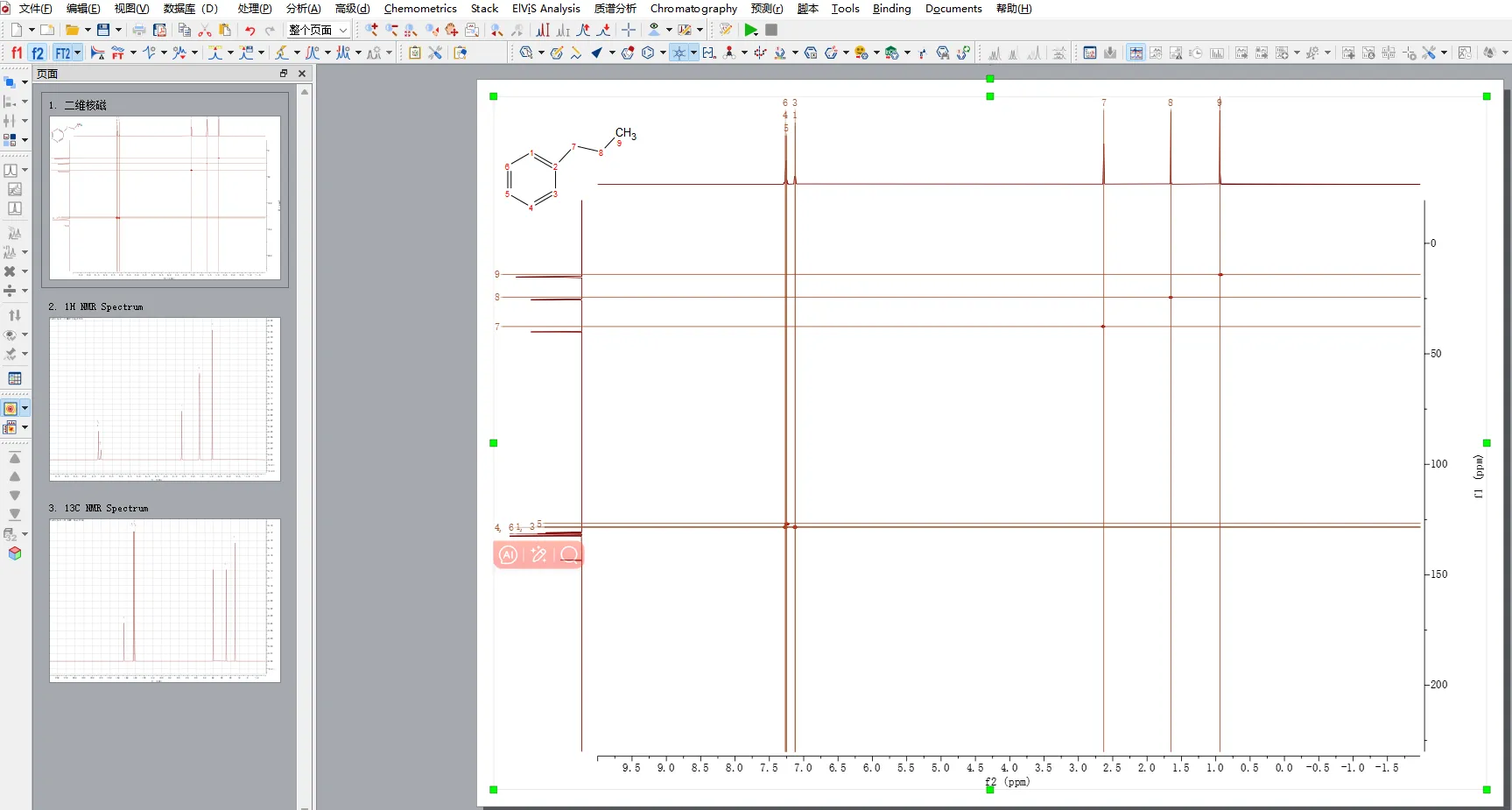Click the green Run script play button
This screenshot has width=1512, height=810.
tap(750, 30)
